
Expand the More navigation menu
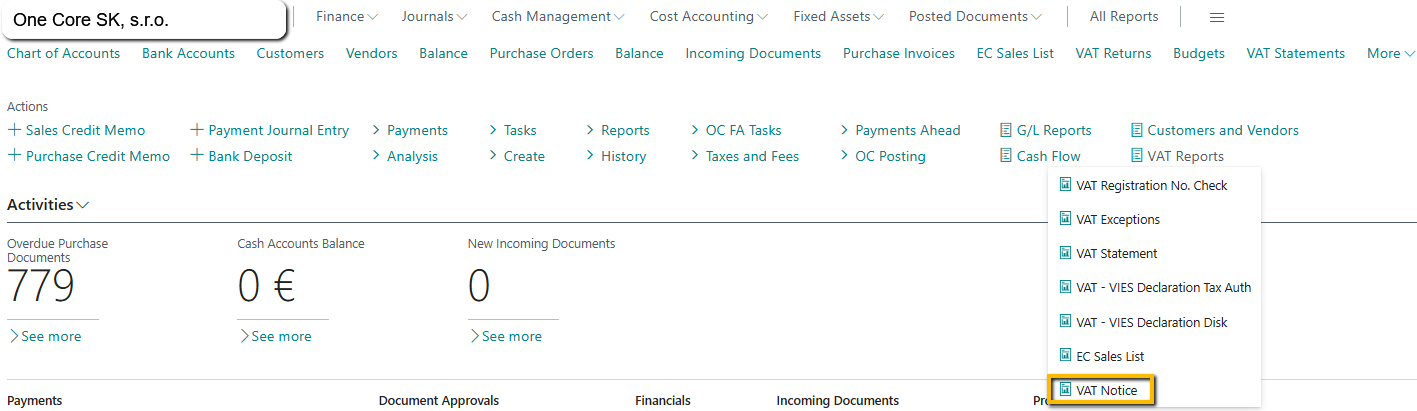tap(1390, 54)
